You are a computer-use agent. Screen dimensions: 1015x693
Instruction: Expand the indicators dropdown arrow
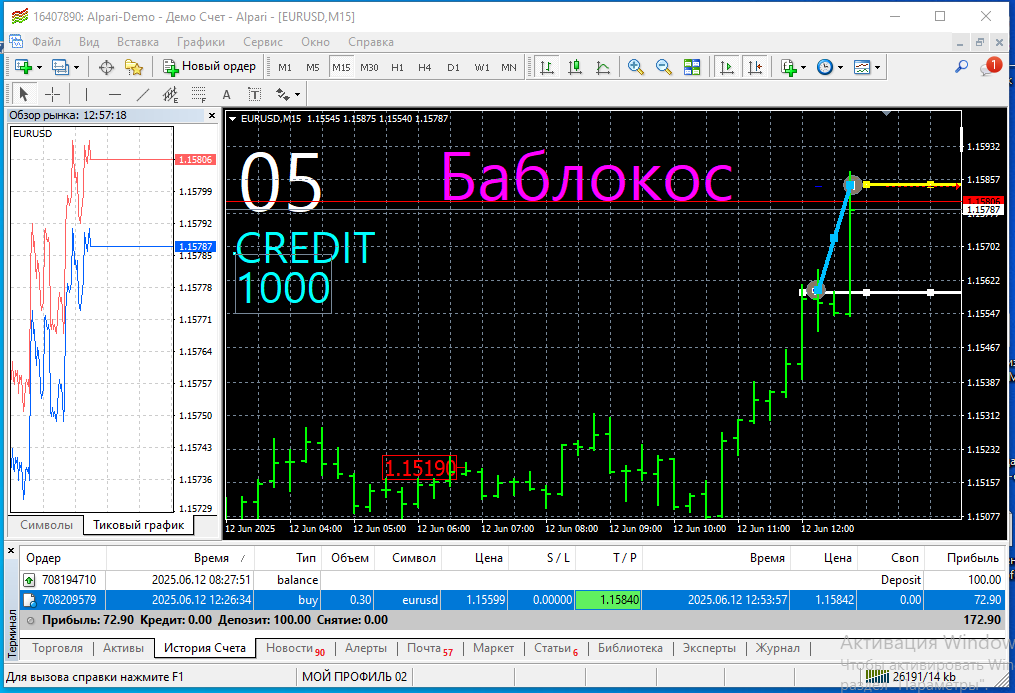point(803,67)
